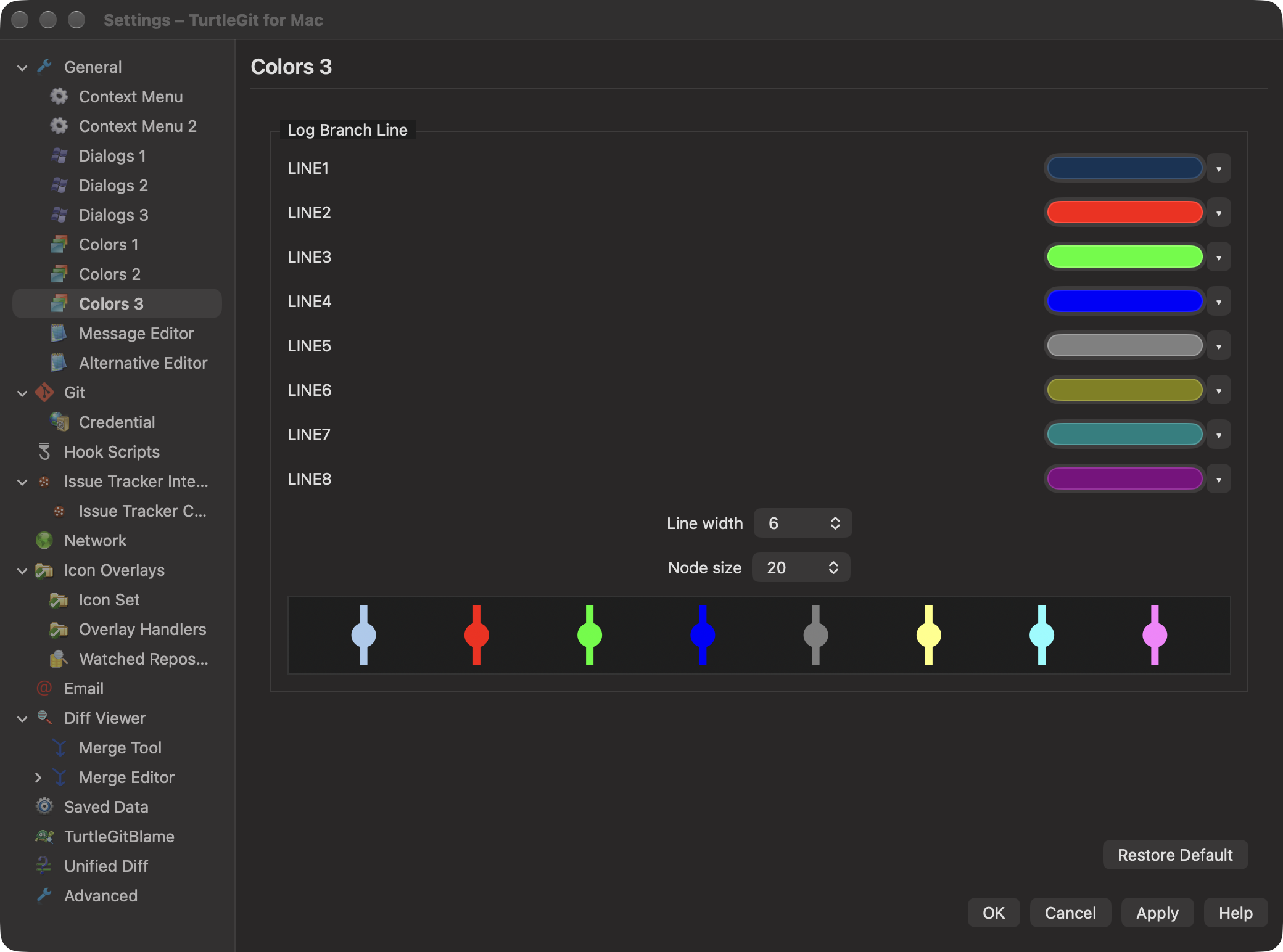Screen dimensions: 1283x952
Task: Click the OK button
Action: (x=993, y=913)
